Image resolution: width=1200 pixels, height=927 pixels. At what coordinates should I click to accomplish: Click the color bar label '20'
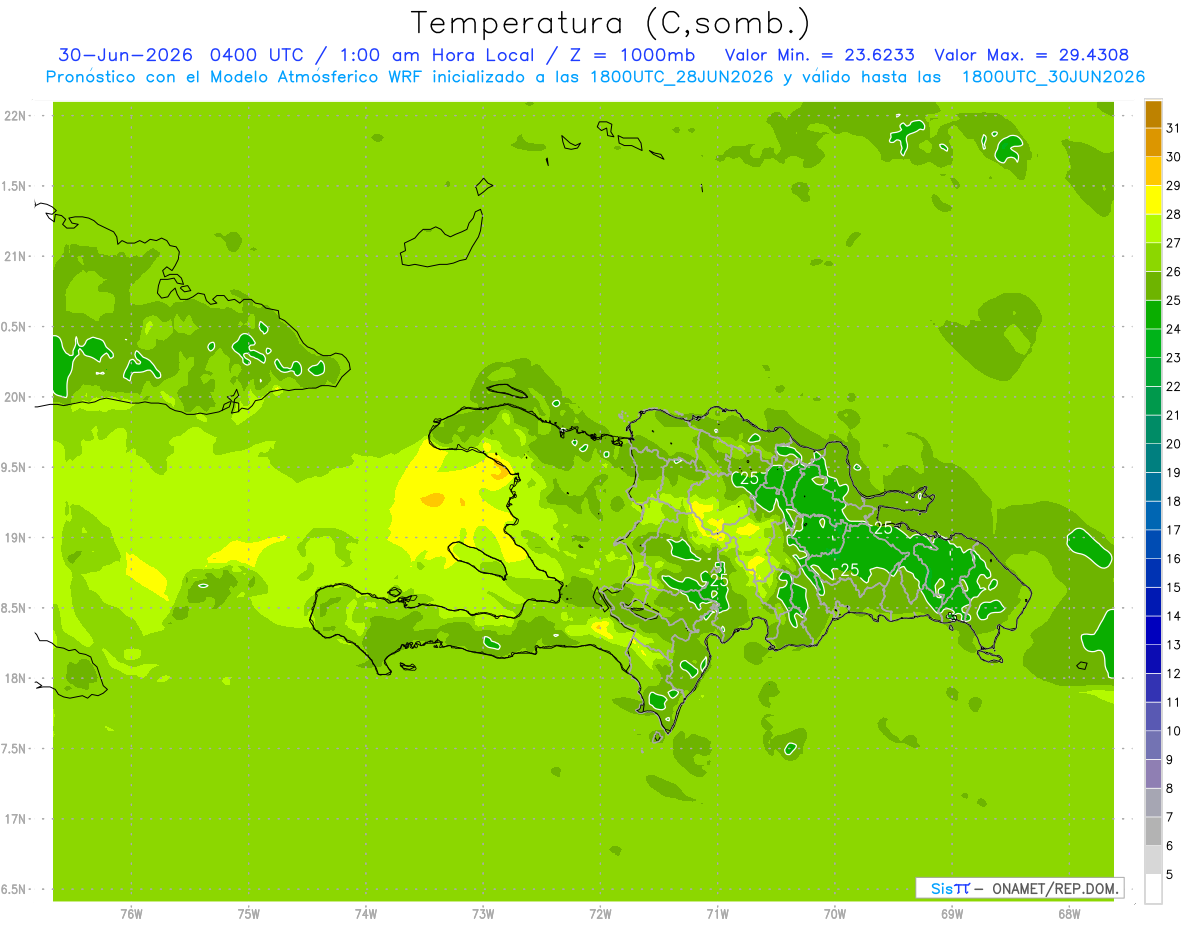pyautogui.click(x=1174, y=444)
